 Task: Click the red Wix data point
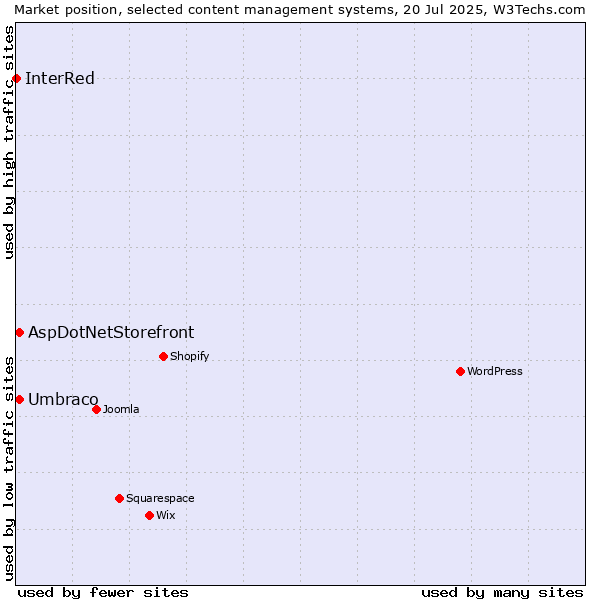coord(150,516)
